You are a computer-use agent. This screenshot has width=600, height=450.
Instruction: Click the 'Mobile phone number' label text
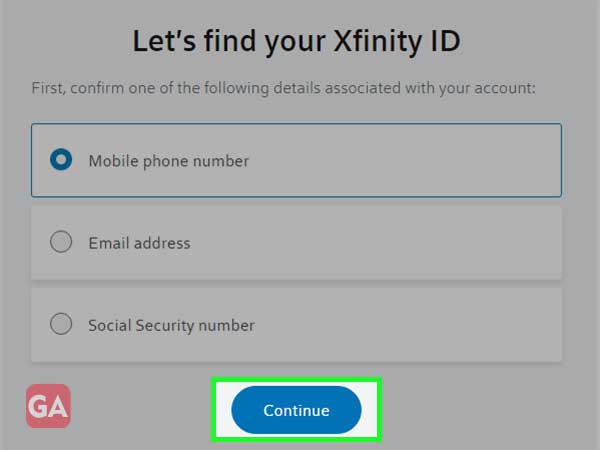point(169,161)
